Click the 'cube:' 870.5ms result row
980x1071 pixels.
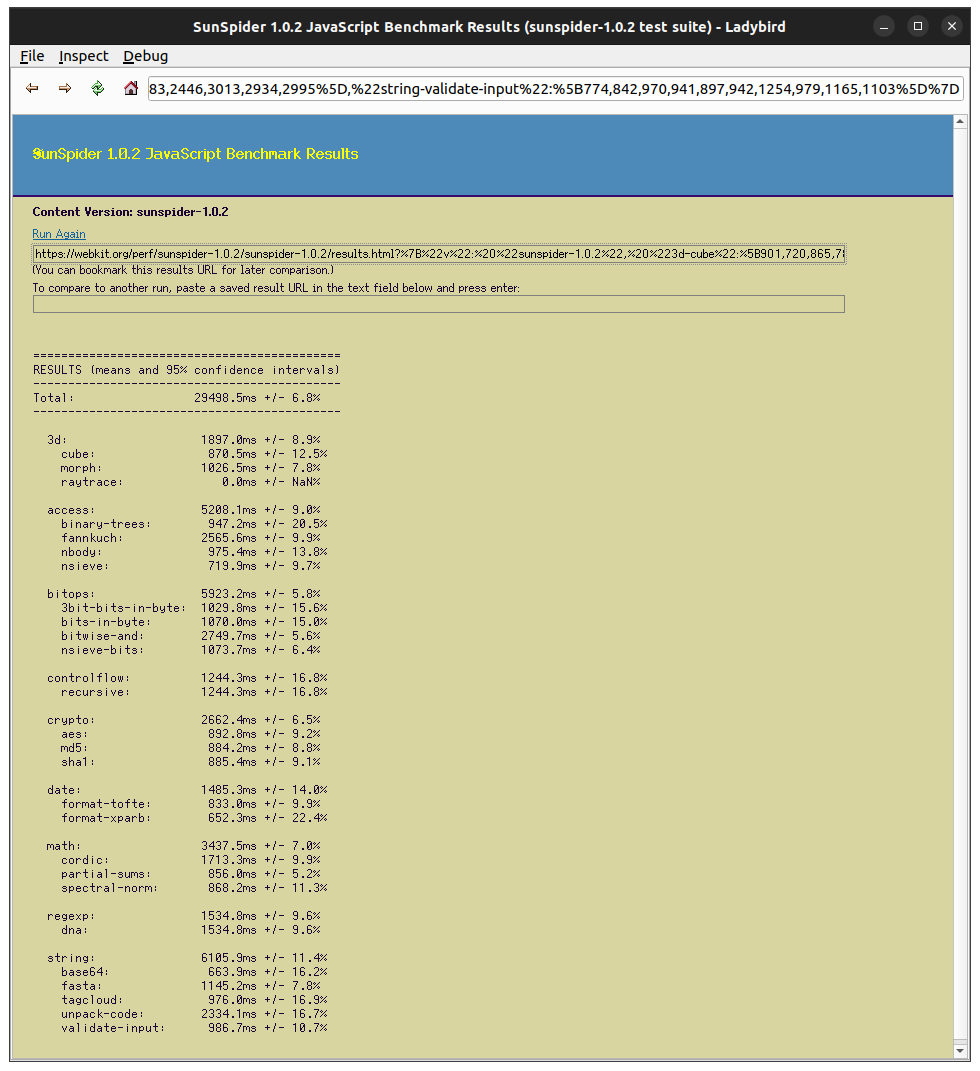(x=194, y=454)
